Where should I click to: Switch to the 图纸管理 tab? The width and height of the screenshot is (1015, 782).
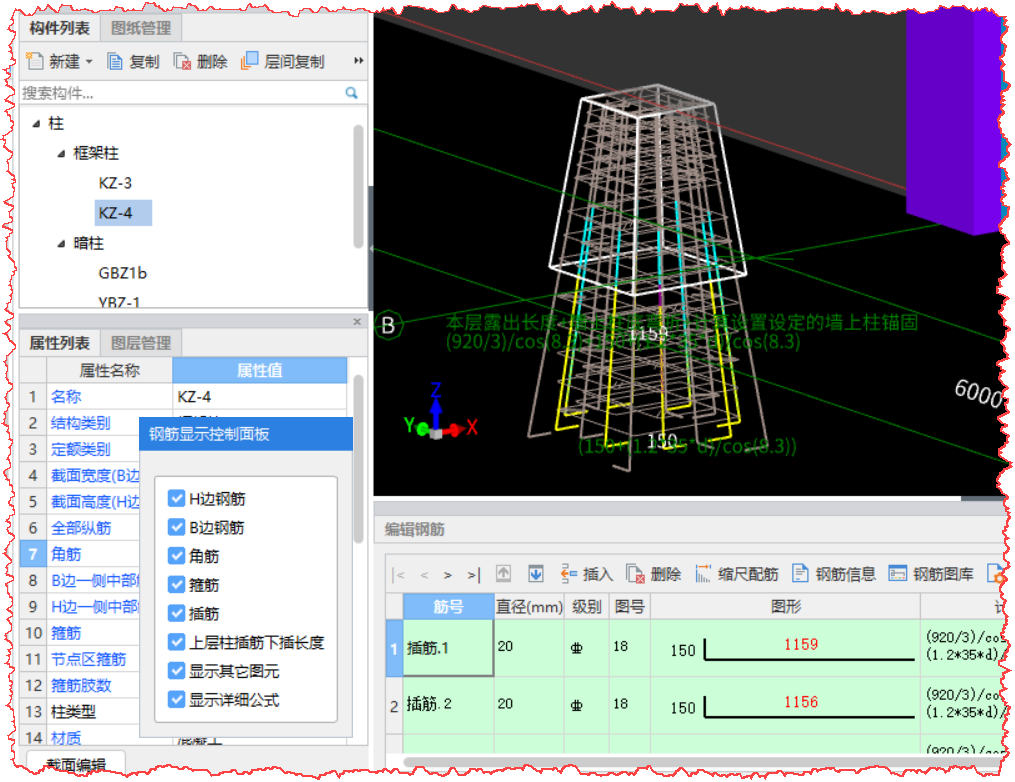click(140, 28)
